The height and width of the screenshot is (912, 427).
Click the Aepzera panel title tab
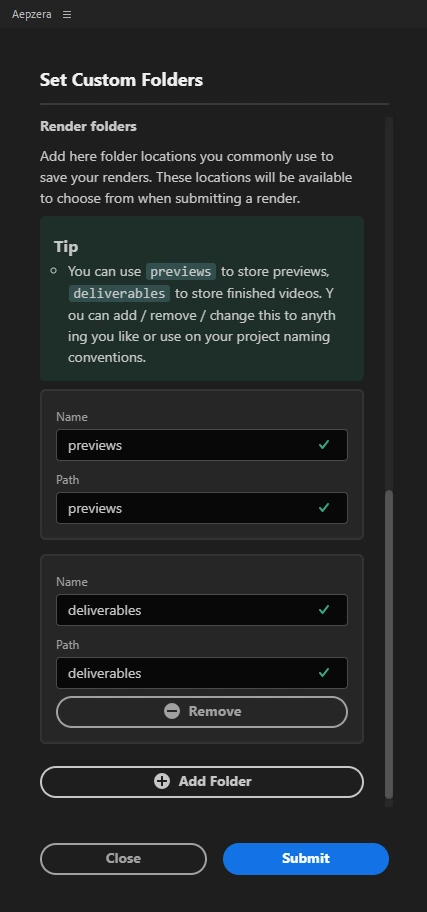[31, 15]
